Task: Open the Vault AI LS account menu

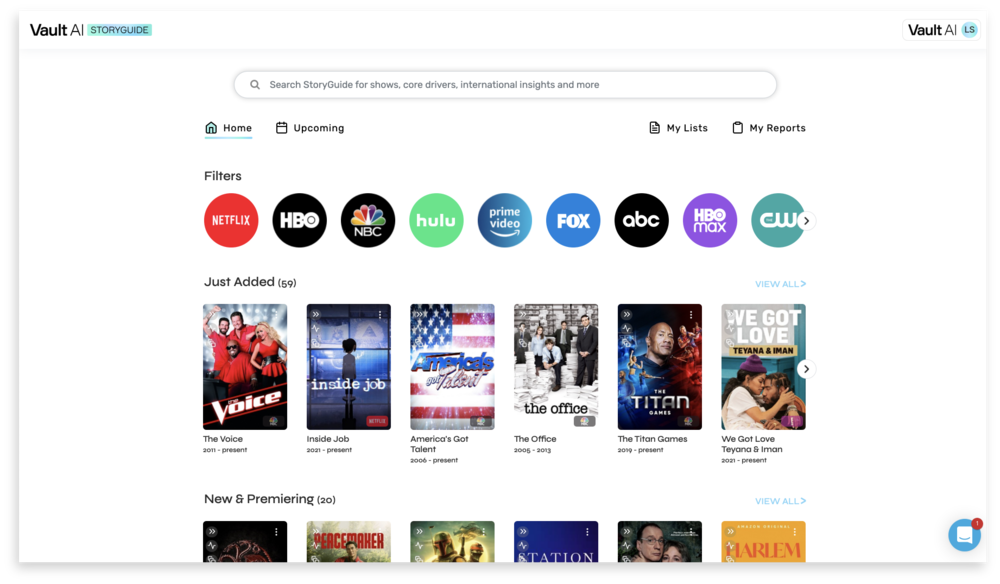Action: (942, 30)
